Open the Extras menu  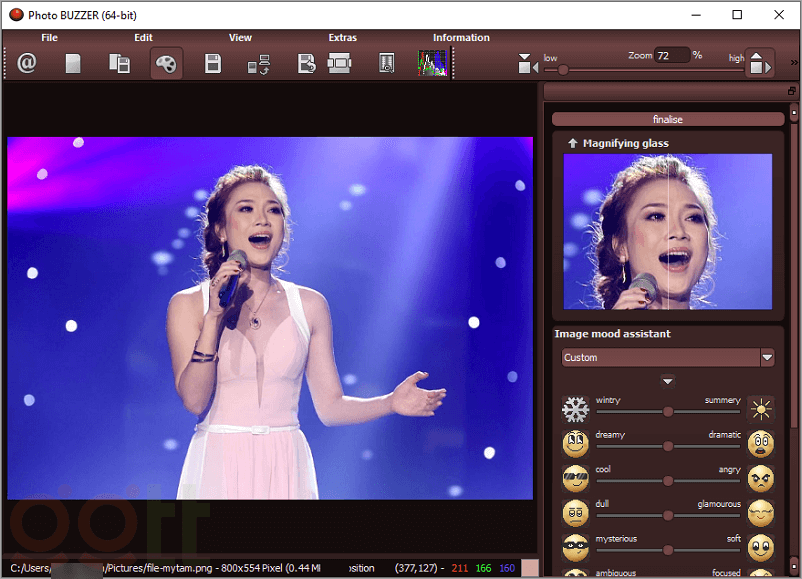tap(342, 38)
